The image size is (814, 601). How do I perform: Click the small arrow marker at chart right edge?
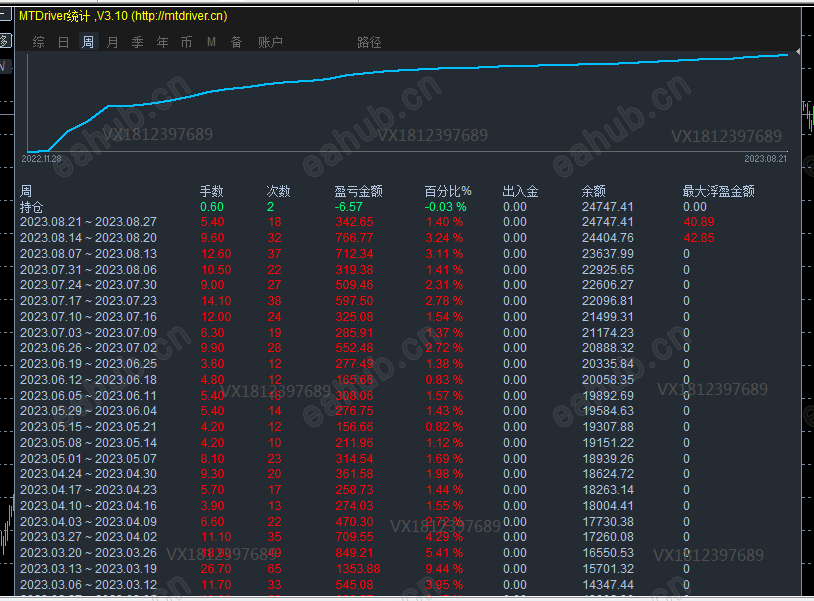point(798,52)
